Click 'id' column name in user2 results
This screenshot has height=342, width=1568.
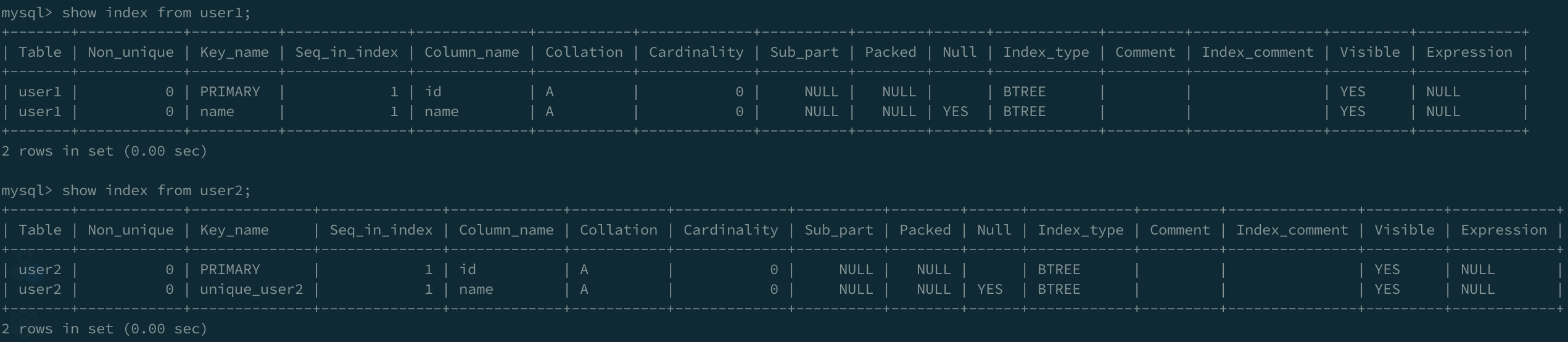click(x=468, y=270)
